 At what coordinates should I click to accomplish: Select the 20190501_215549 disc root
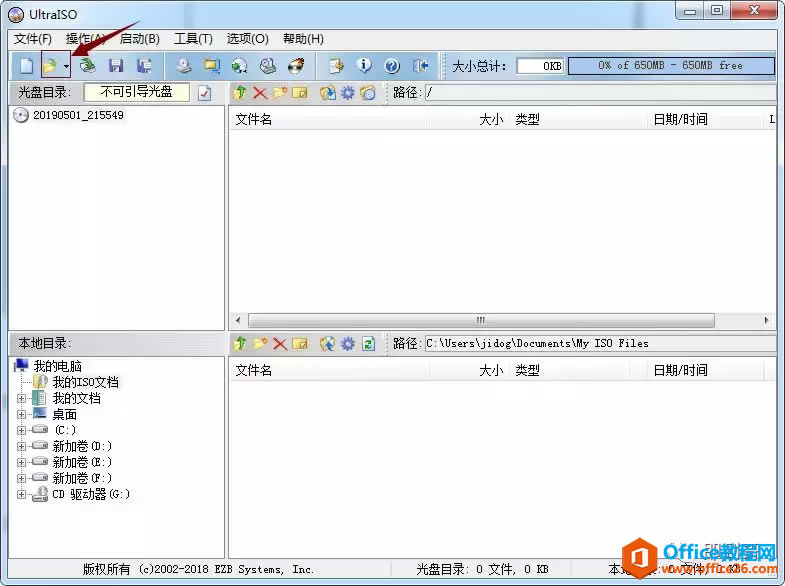(78, 115)
